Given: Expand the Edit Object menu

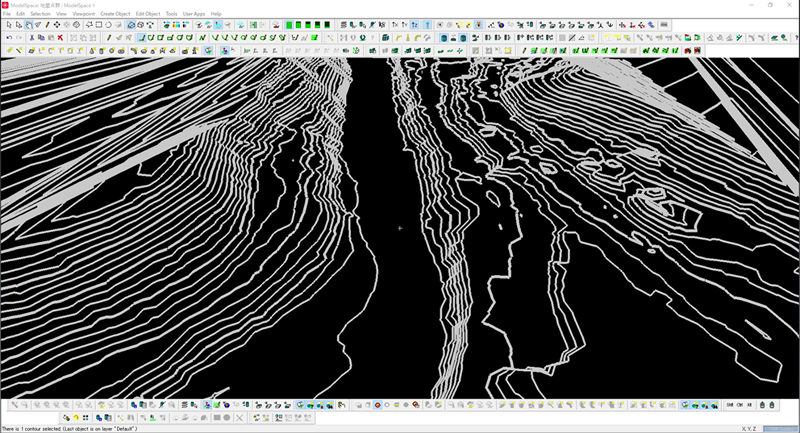Looking at the screenshot, I should coord(148,14).
